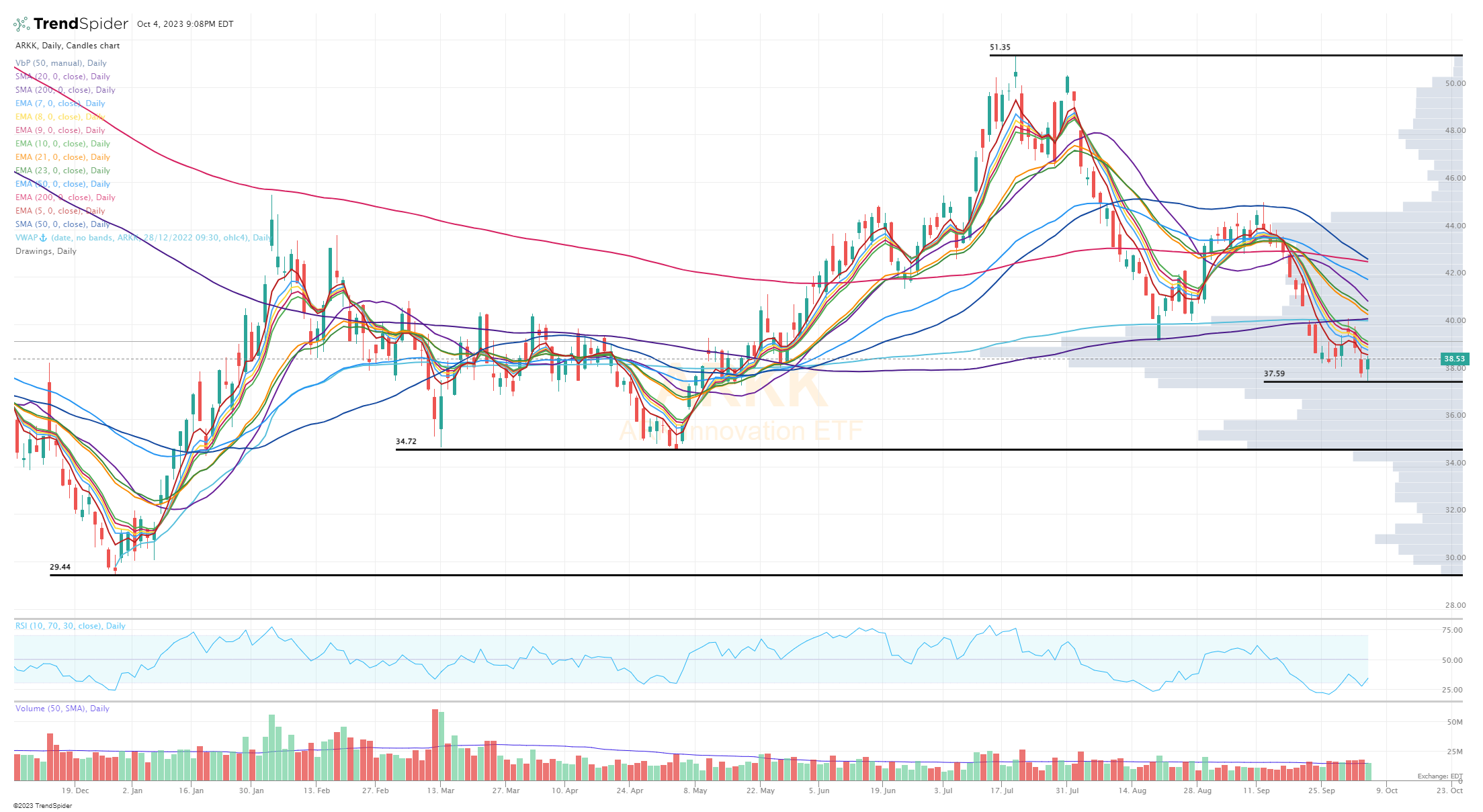Click 'ARKK, Daily, Candles chart' title
Image resolution: width=1483 pixels, height=812 pixels.
pos(68,46)
